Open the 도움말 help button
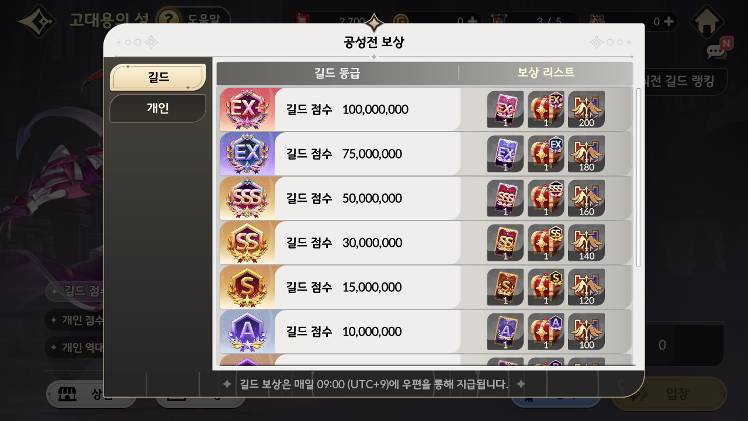The height and width of the screenshot is (421, 748). click(x=193, y=19)
